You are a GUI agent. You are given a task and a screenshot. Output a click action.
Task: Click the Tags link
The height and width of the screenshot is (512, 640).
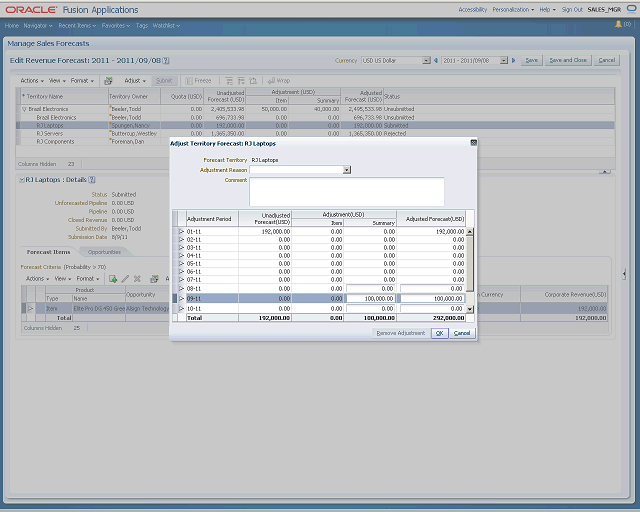[142, 26]
